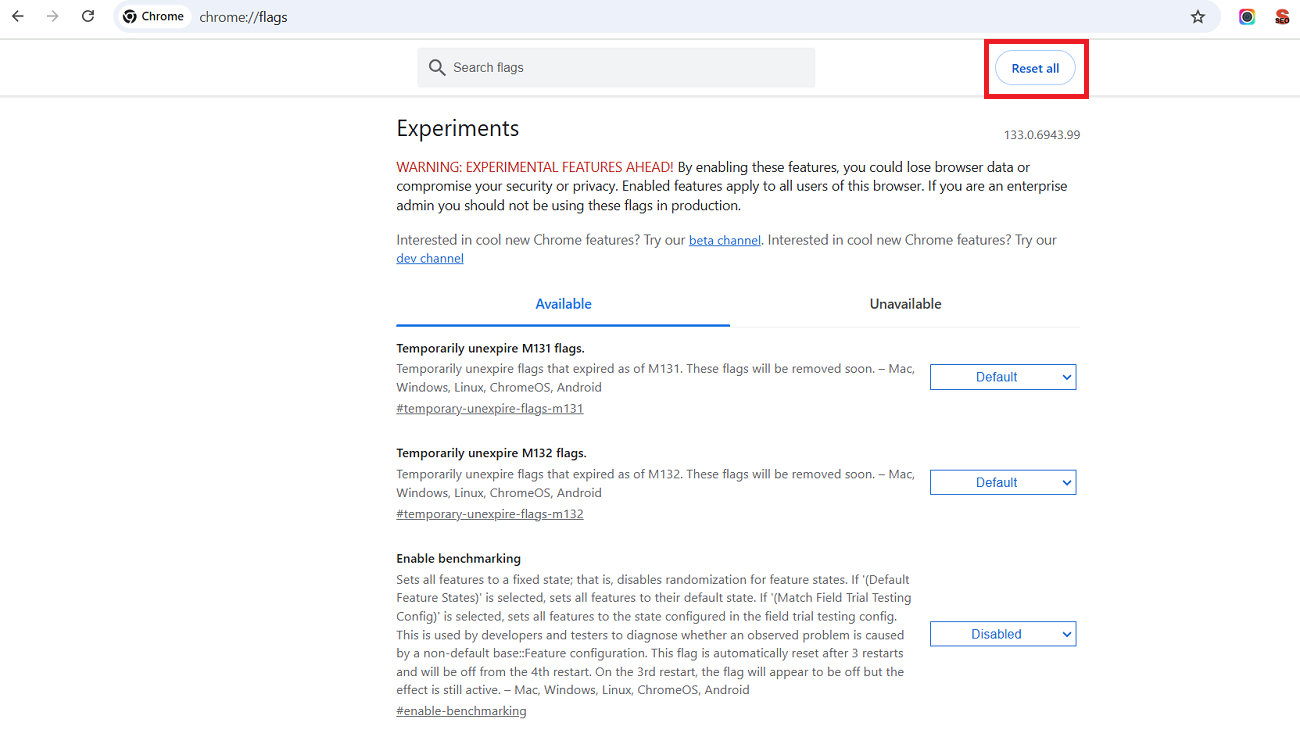Open the dev channel link
This screenshot has height=730, width=1300.
(x=429, y=257)
